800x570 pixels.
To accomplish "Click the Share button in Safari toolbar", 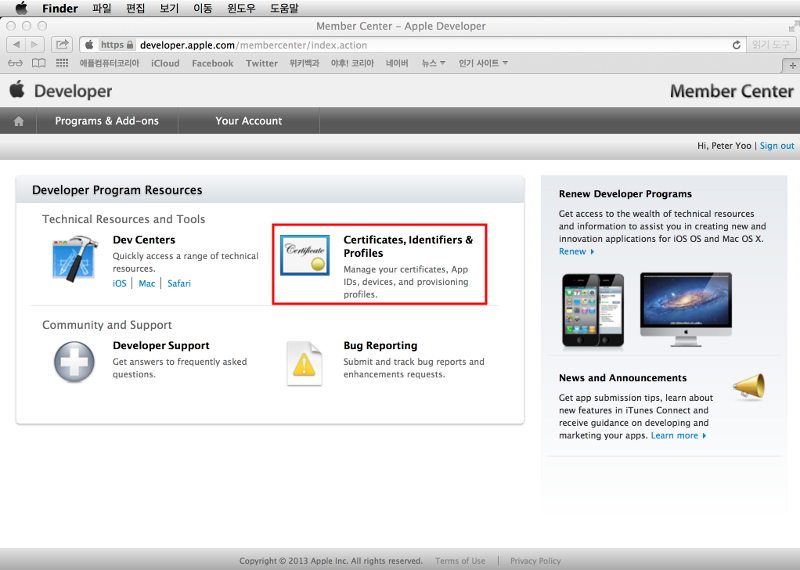I will tap(62, 44).
